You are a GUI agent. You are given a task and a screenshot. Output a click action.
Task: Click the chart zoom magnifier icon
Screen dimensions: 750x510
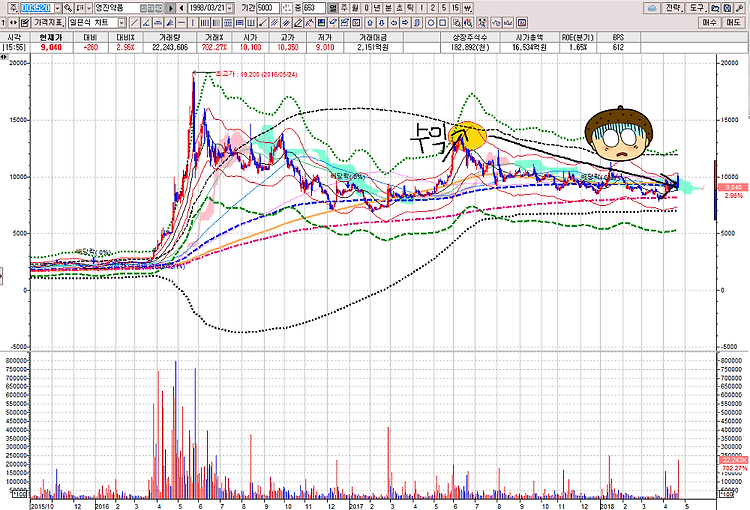pos(456,22)
